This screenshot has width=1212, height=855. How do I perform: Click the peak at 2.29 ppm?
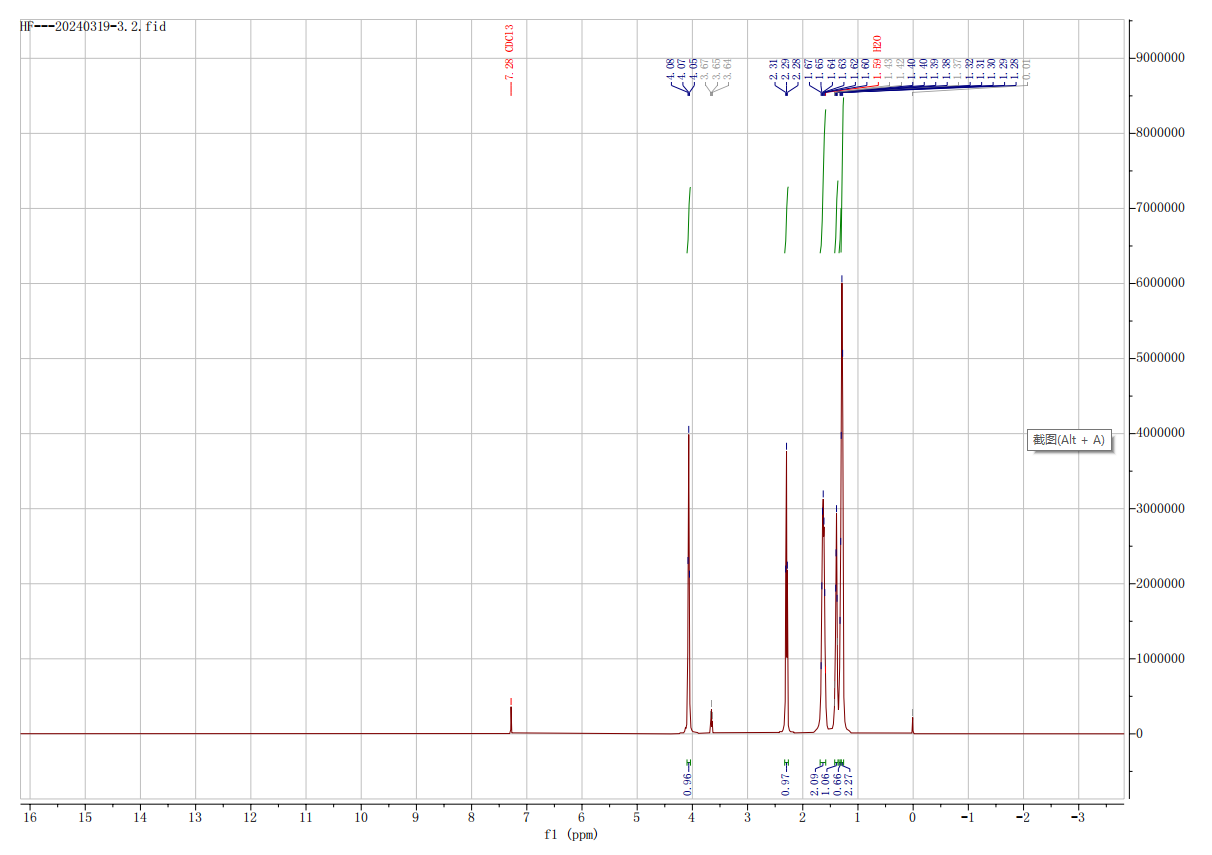(786, 590)
